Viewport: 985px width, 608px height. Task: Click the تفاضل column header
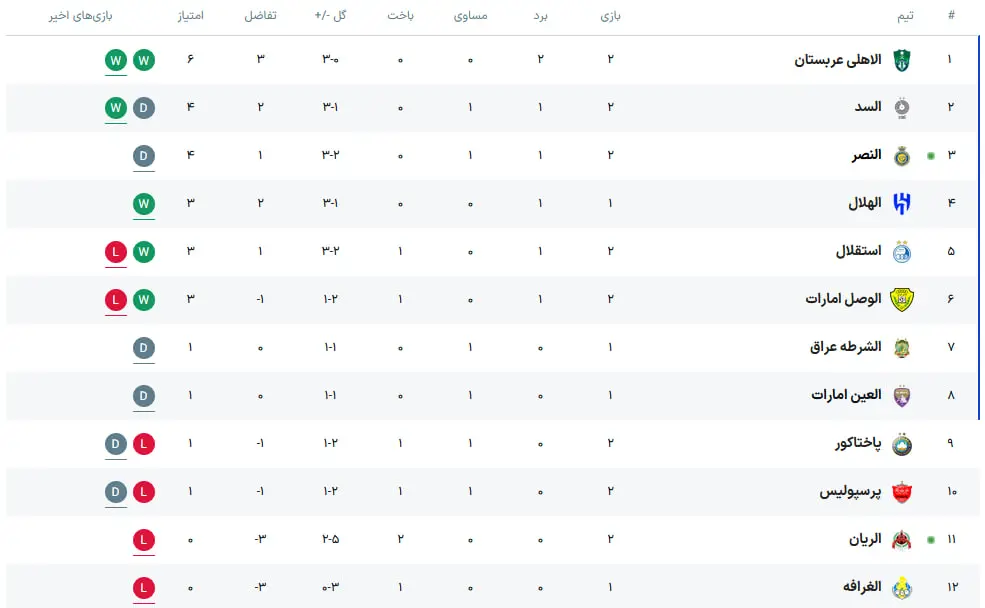[x=260, y=16]
